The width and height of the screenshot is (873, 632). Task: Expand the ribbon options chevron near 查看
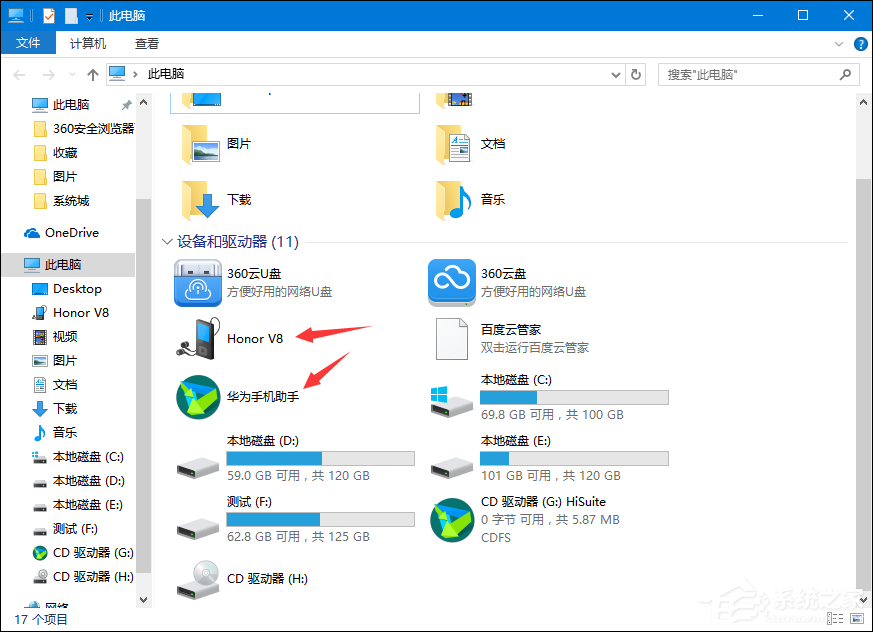point(838,43)
